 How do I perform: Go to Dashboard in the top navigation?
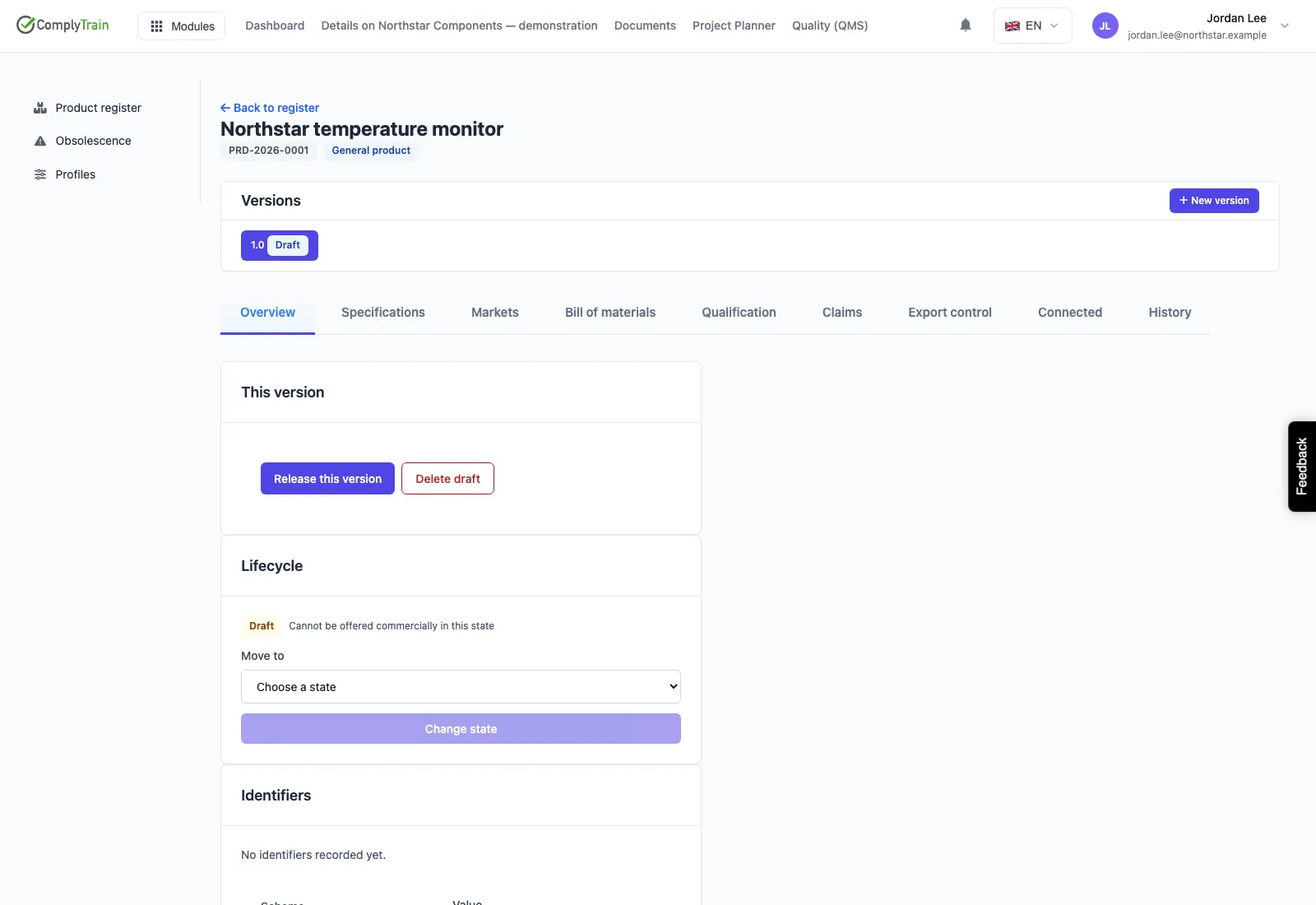click(x=275, y=26)
